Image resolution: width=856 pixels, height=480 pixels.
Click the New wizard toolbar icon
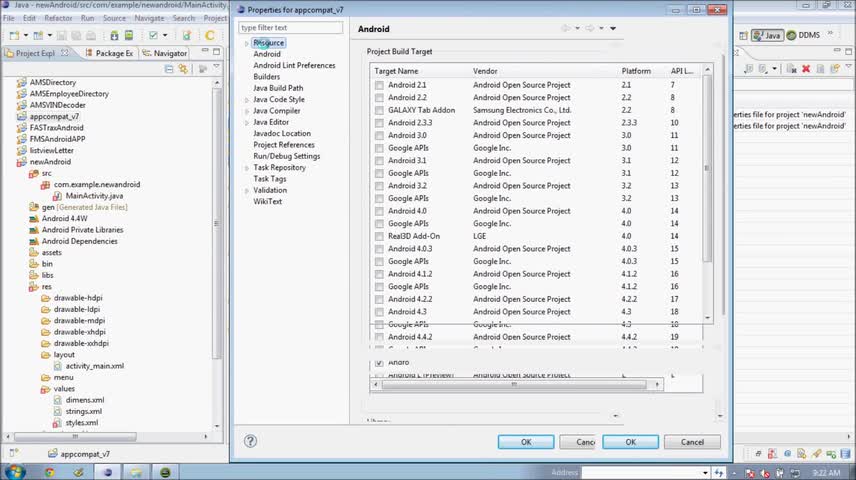click(x=14, y=35)
